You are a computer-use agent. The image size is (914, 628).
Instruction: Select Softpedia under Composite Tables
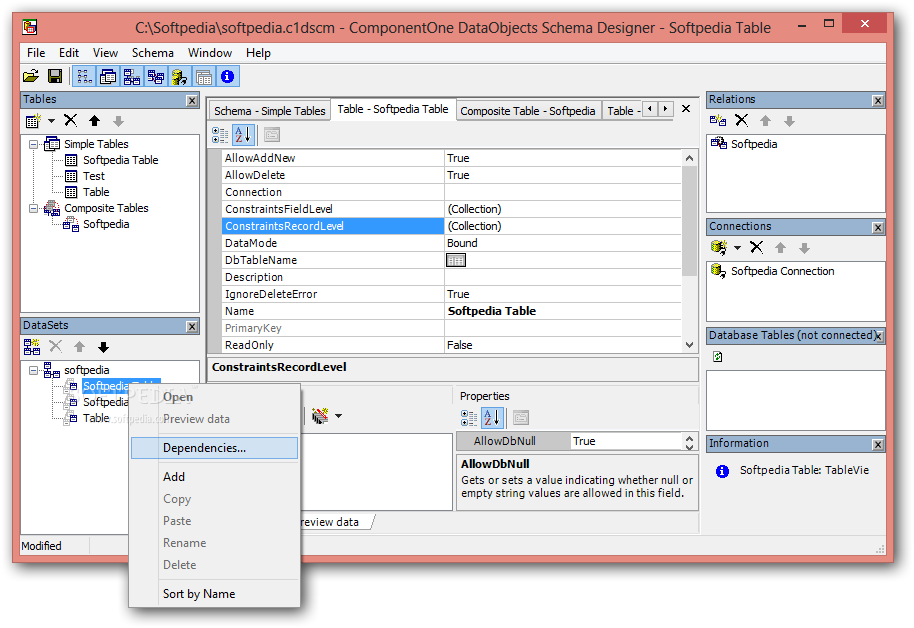[x=106, y=224]
